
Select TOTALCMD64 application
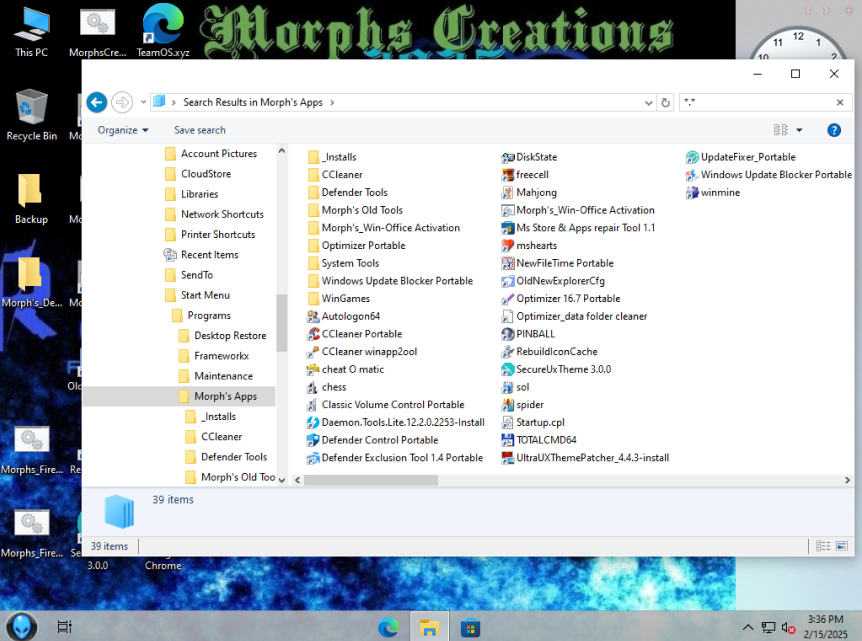click(x=539, y=440)
